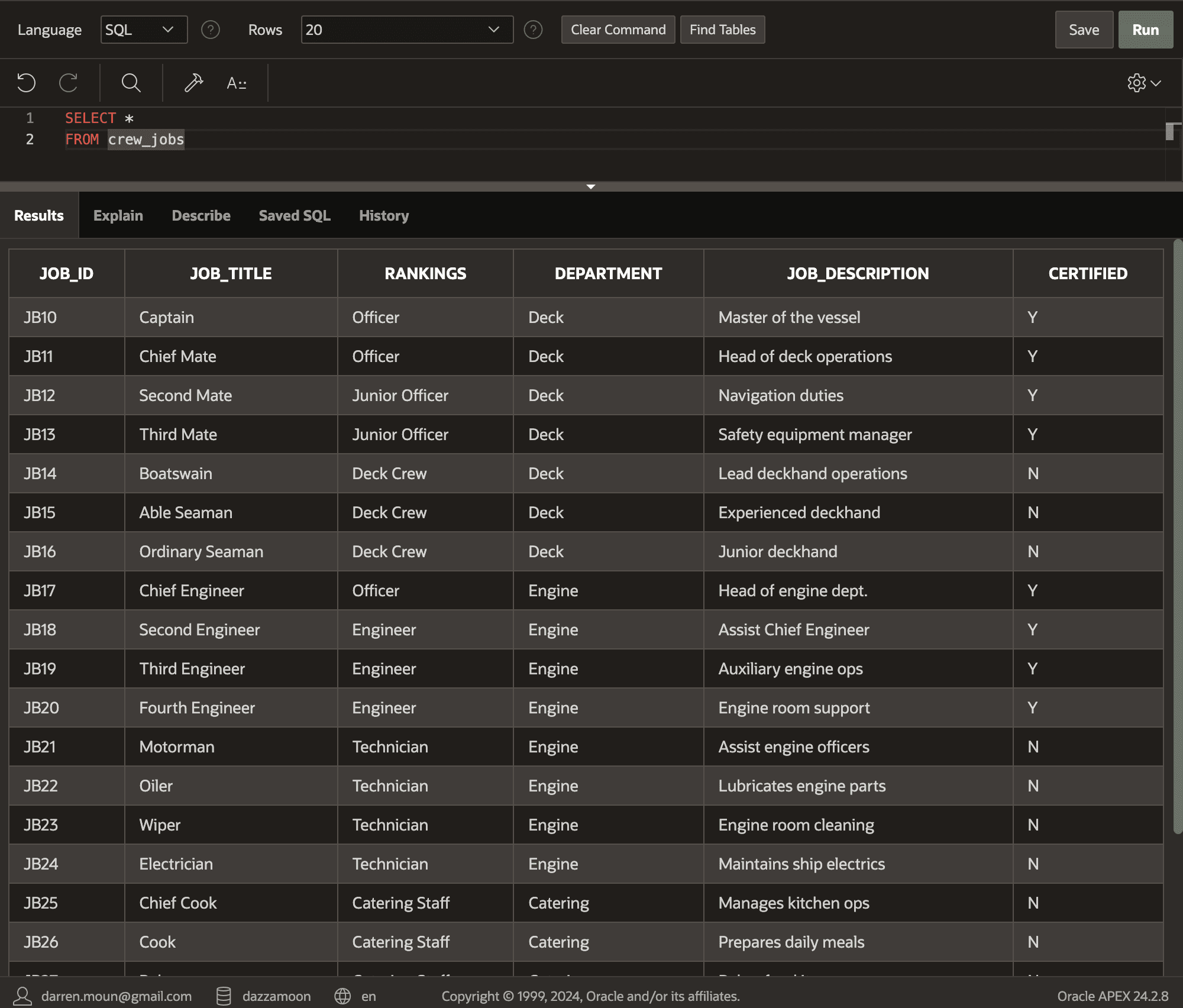Viewport: 1183px width, 1008px height.
Task: Click the Find Tables button
Action: point(722,30)
